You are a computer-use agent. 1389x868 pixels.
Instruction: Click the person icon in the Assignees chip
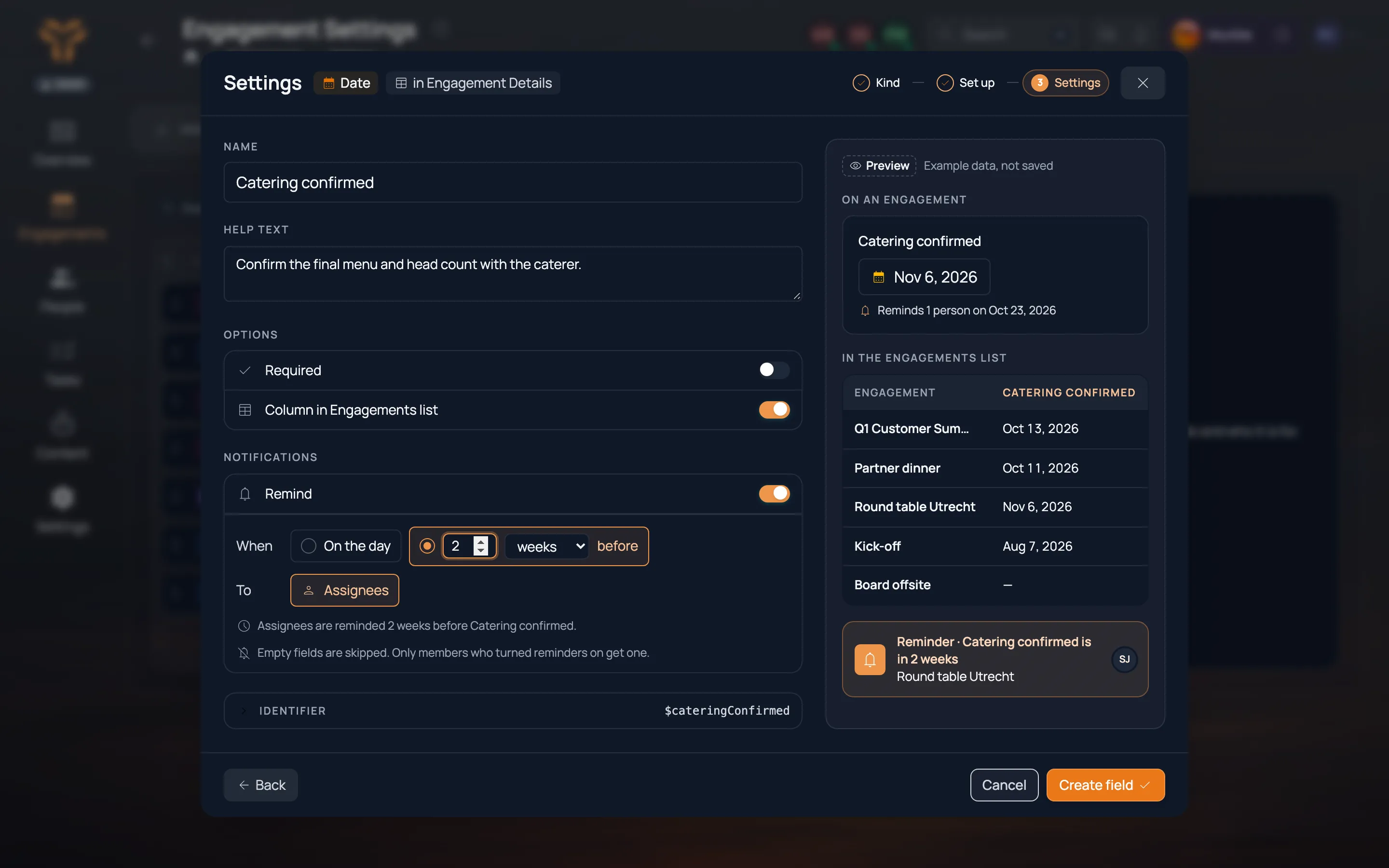308,590
